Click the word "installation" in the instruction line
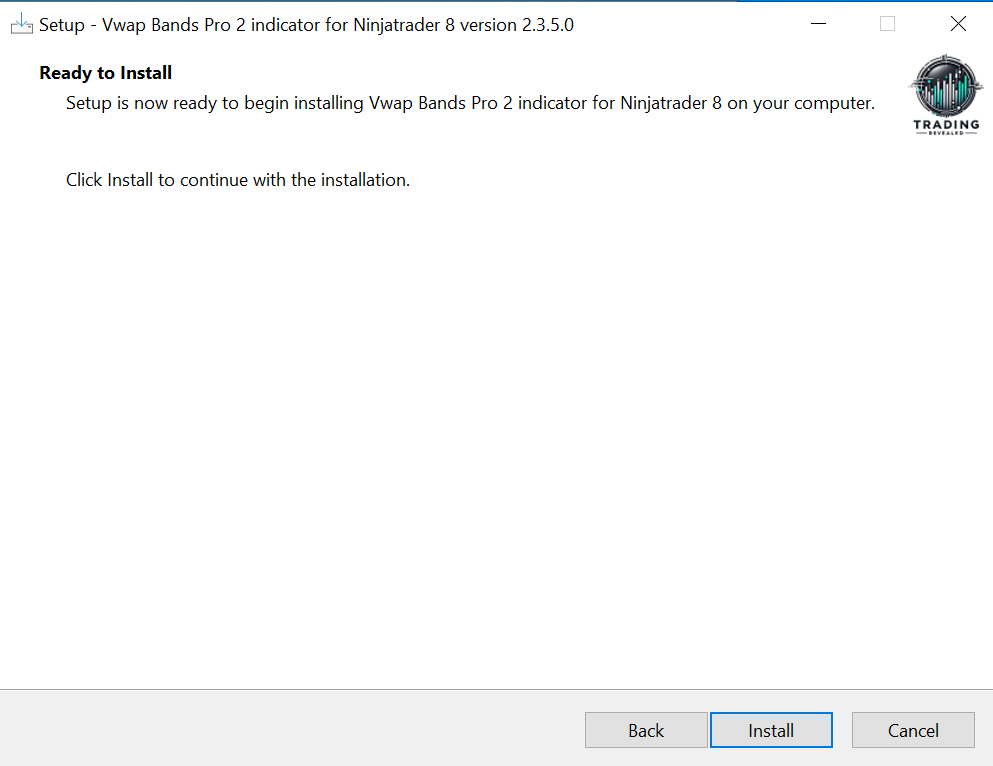The image size is (993, 766). tap(363, 181)
